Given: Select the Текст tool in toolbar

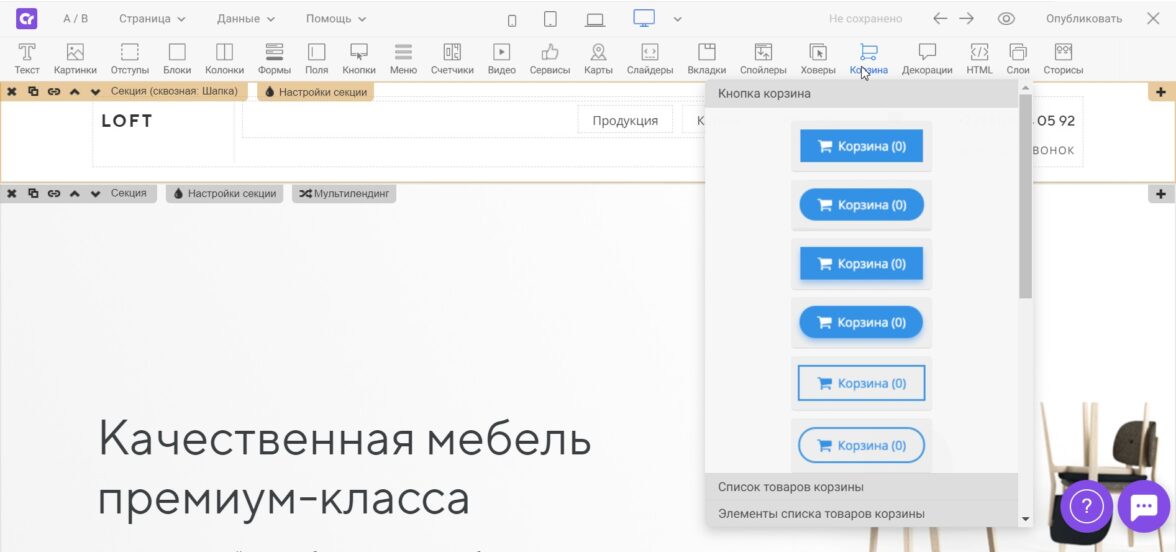Looking at the screenshot, I should click(x=27, y=59).
